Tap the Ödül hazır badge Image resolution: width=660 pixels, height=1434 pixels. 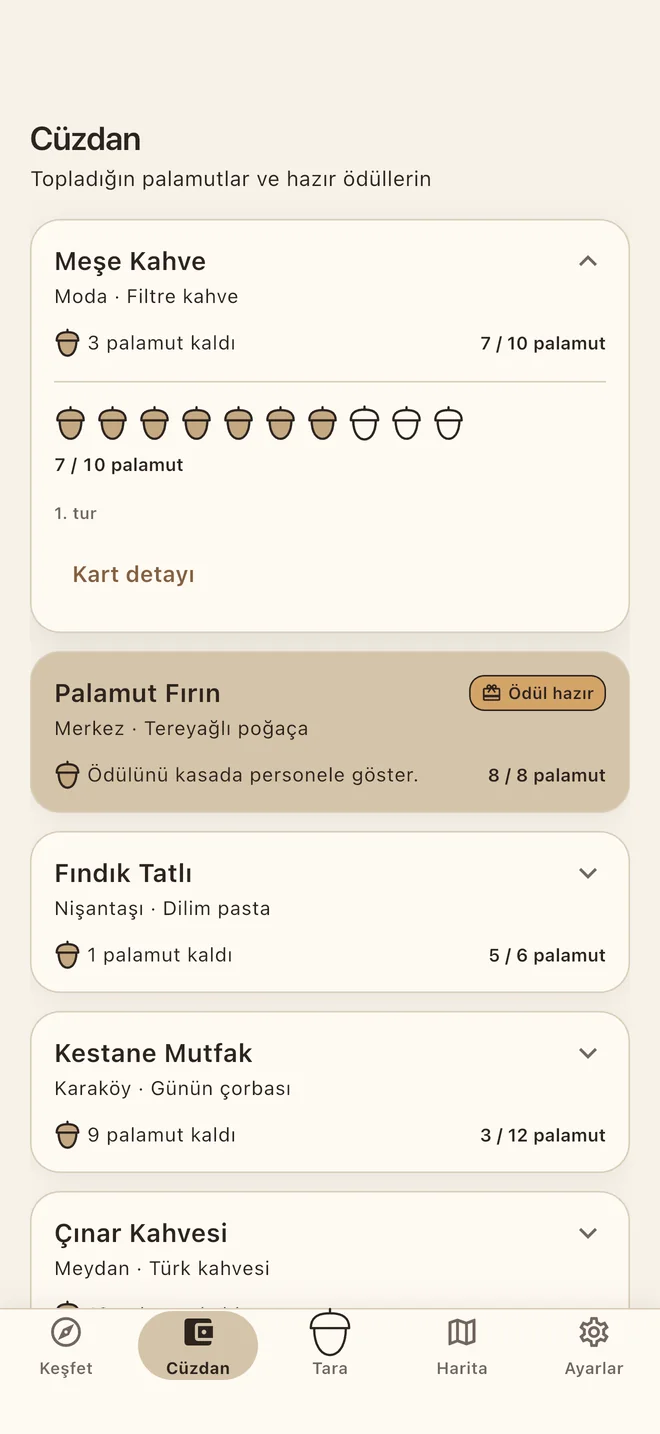537,693
